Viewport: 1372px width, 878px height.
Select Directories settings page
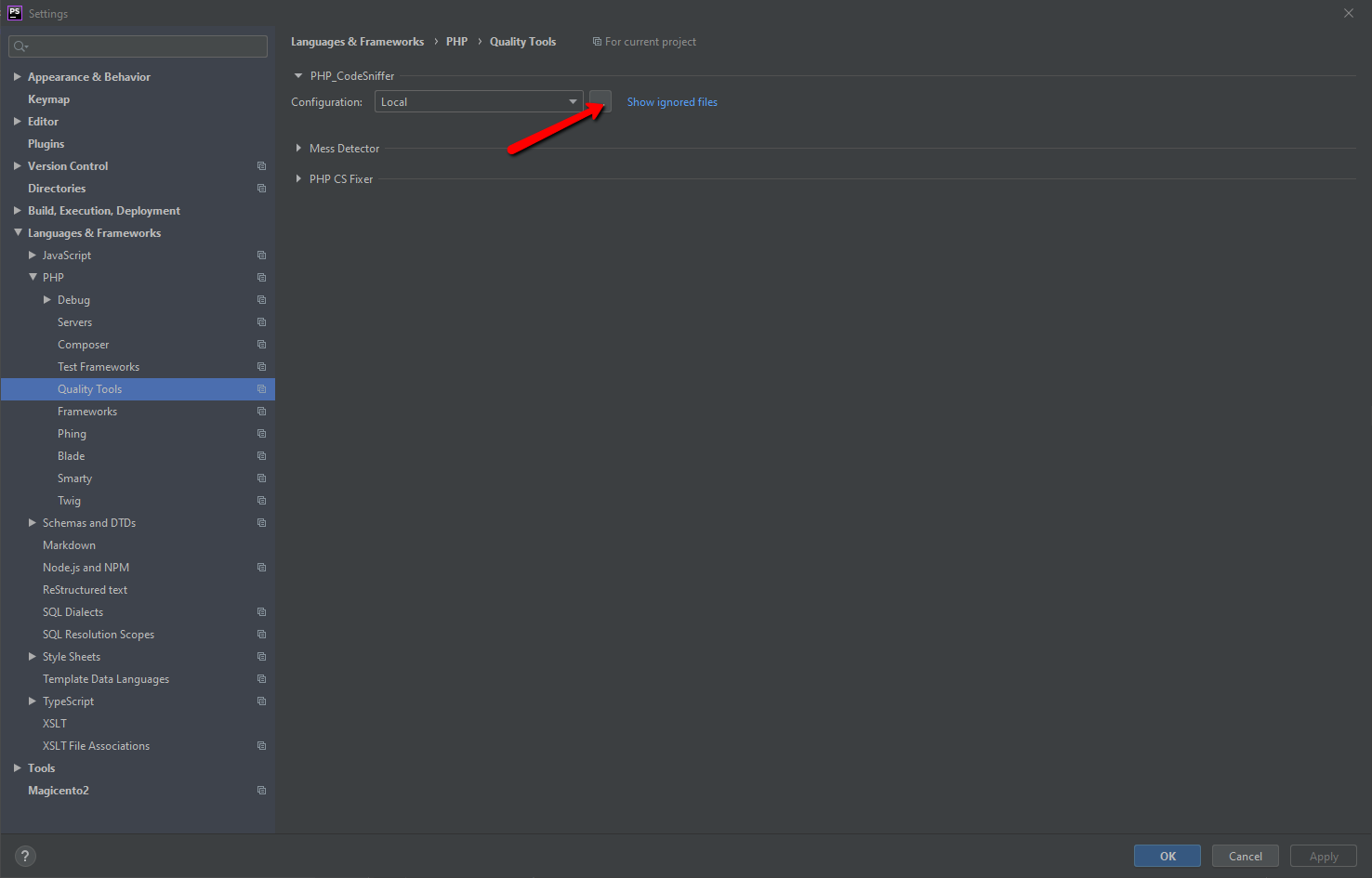[57, 189]
